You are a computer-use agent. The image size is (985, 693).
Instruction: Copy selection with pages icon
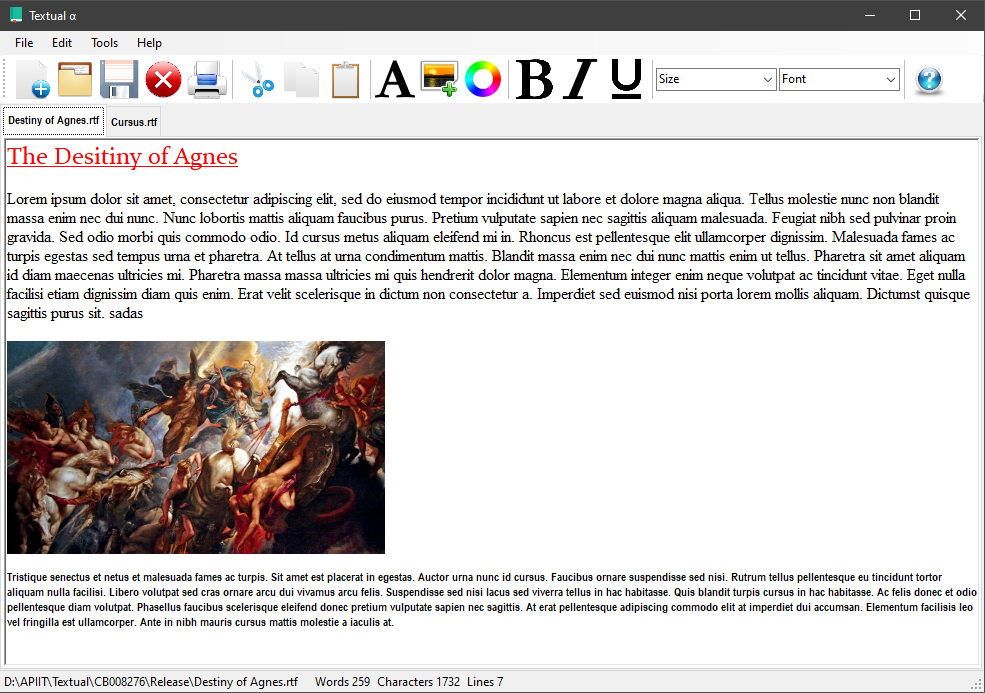(302, 79)
